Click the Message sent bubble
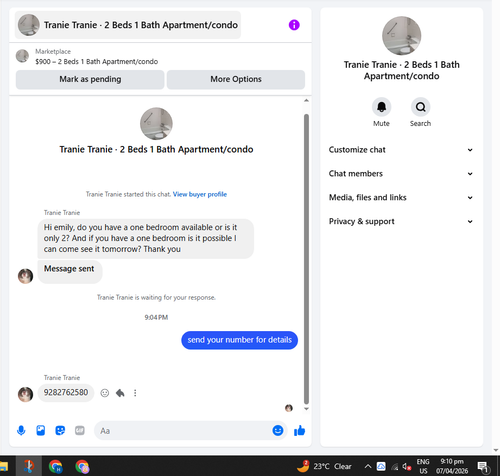The height and width of the screenshot is (476, 500). [x=70, y=272]
